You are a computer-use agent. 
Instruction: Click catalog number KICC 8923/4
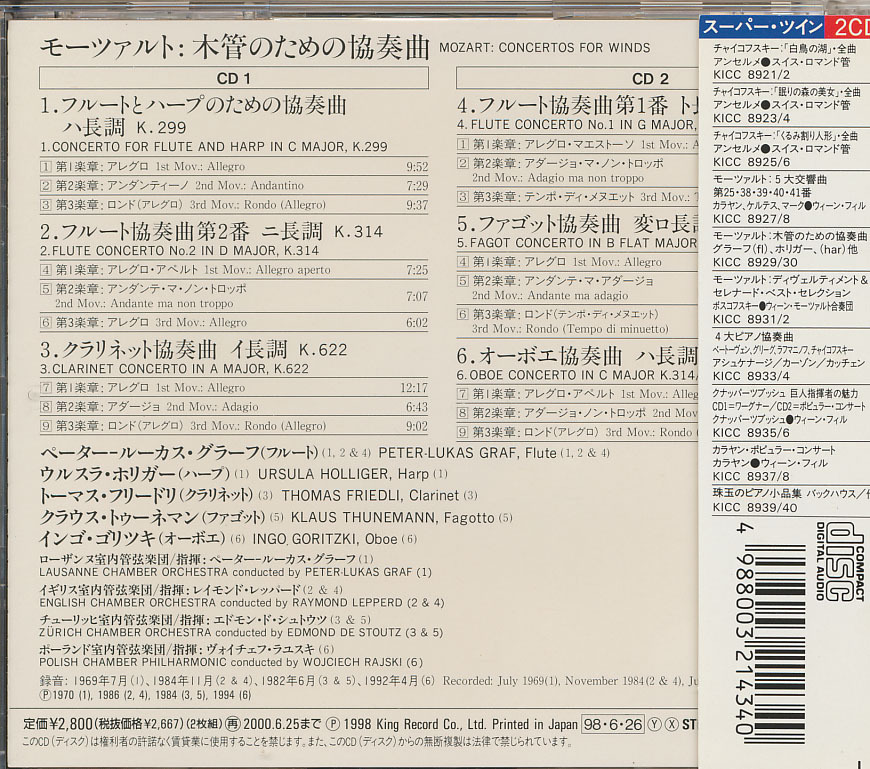point(751,118)
